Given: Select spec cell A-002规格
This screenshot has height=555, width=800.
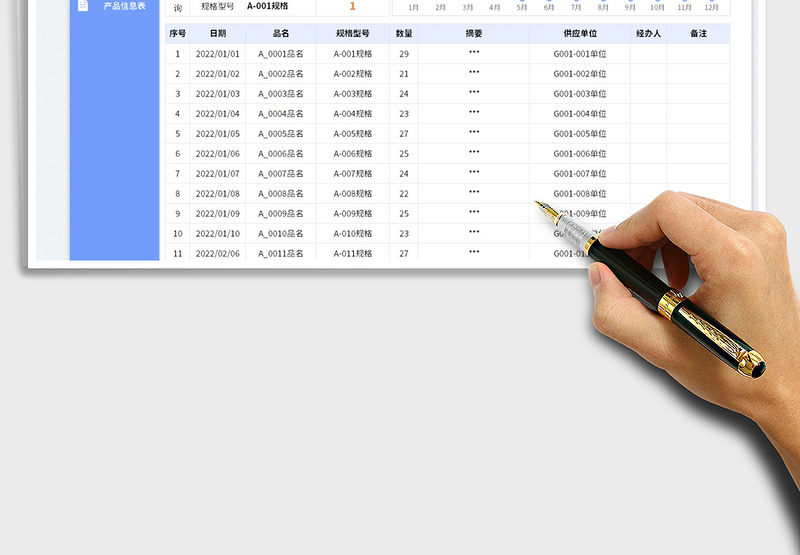Looking at the screenshot, I should (x=353, y=74).
